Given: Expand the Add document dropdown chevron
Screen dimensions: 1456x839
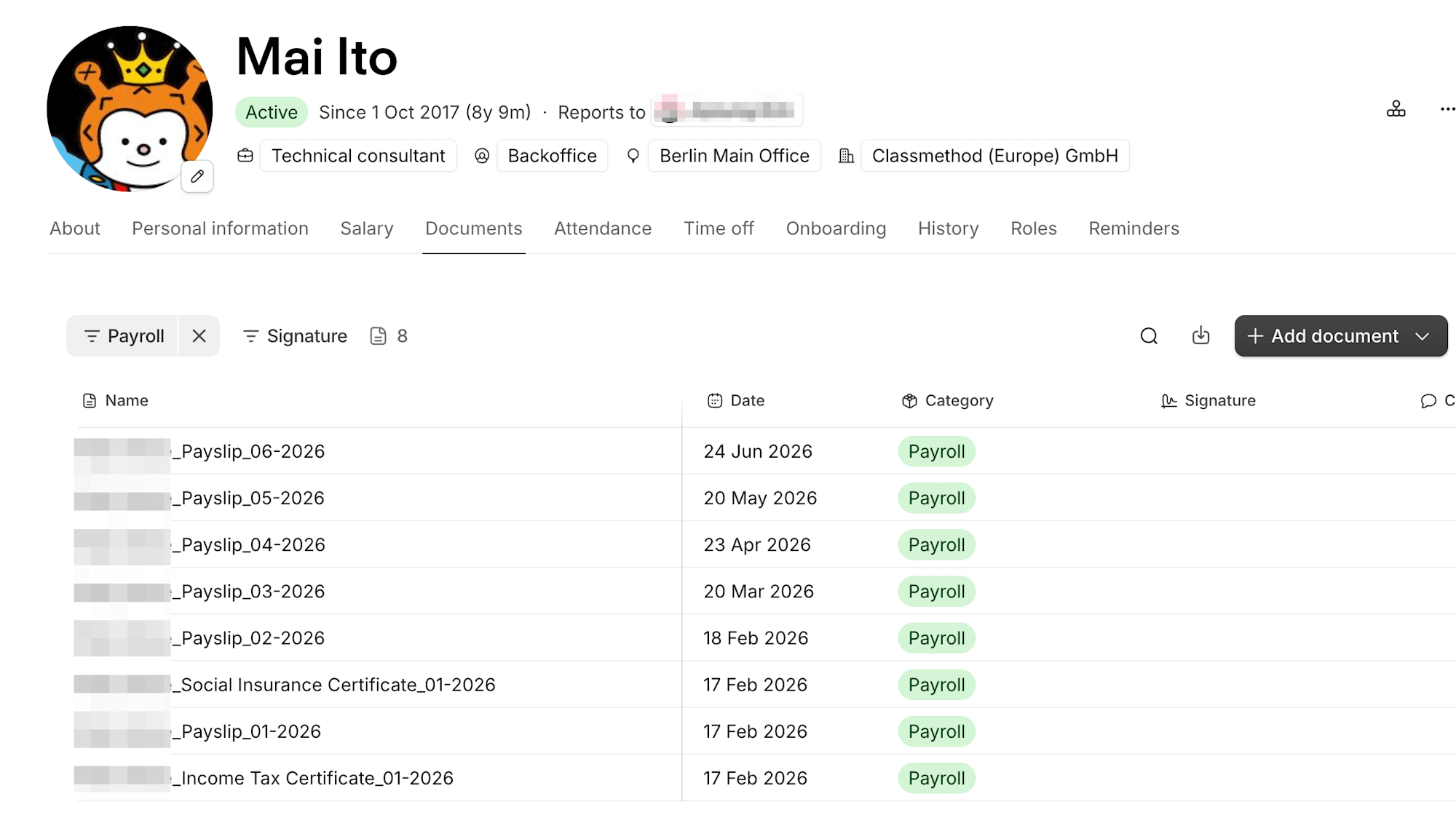Looking at the screenshot, I should point(1422,335).
